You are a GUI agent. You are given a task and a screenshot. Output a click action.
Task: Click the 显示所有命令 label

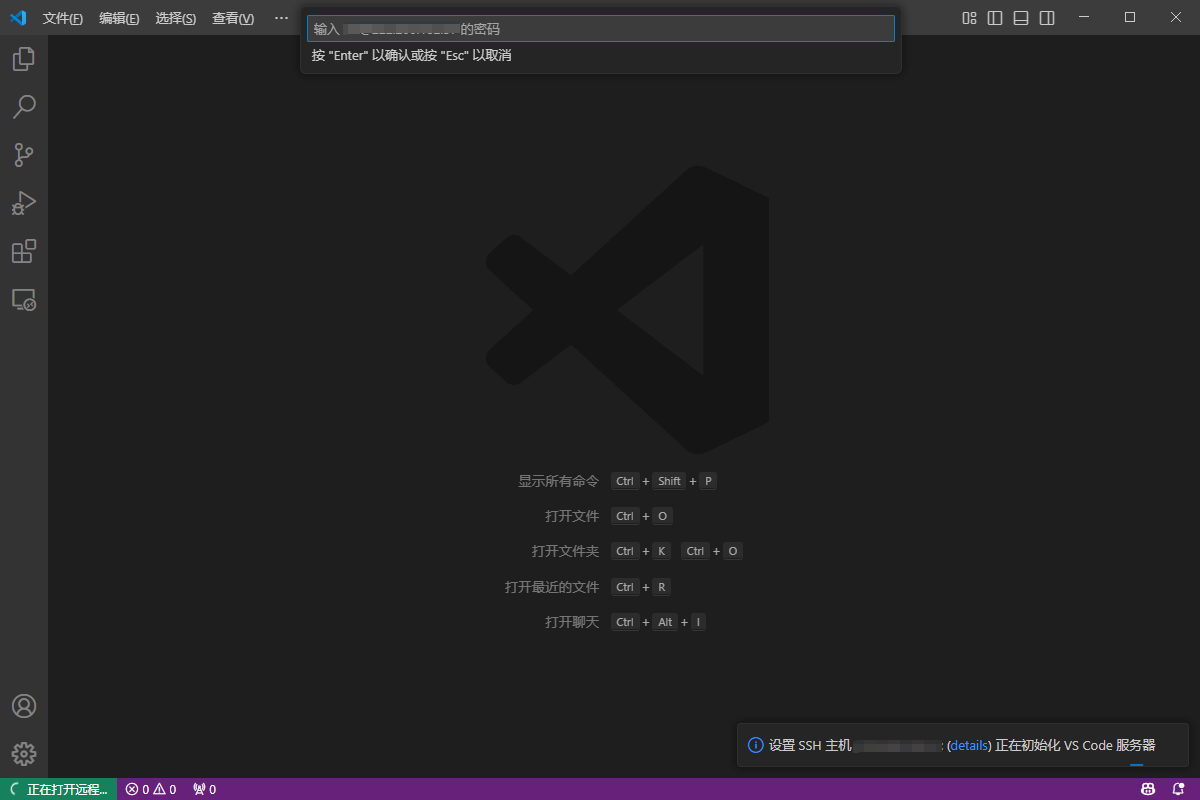click(558, 481)
